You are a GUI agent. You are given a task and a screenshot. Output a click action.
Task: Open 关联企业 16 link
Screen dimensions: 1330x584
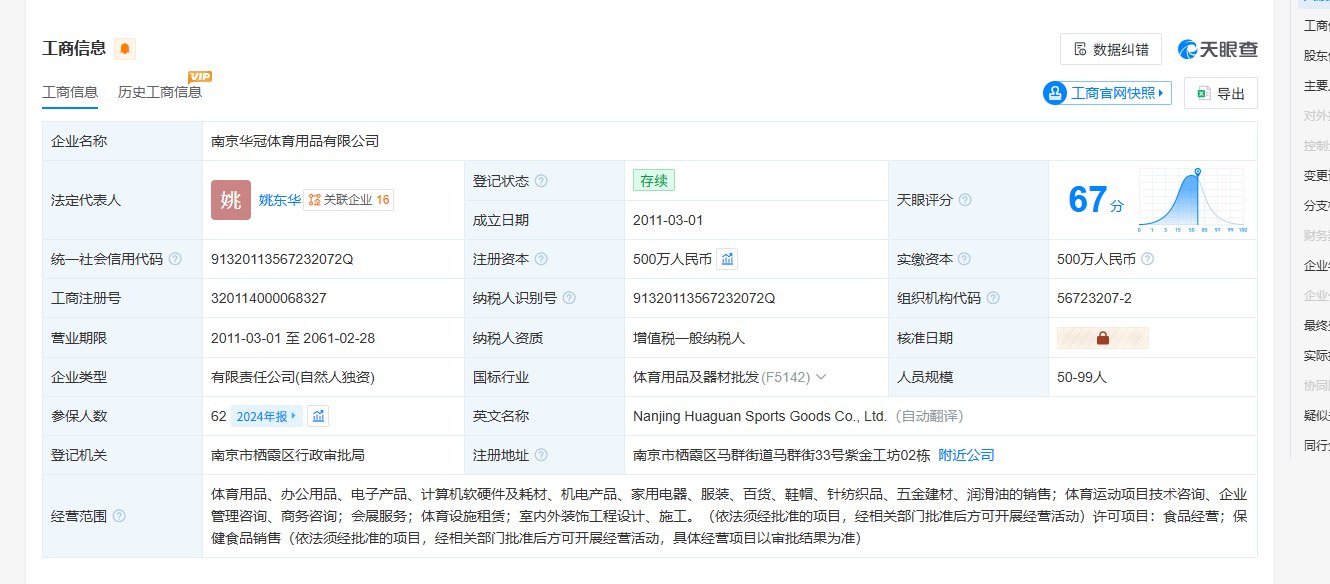click(x=349, y=200)
